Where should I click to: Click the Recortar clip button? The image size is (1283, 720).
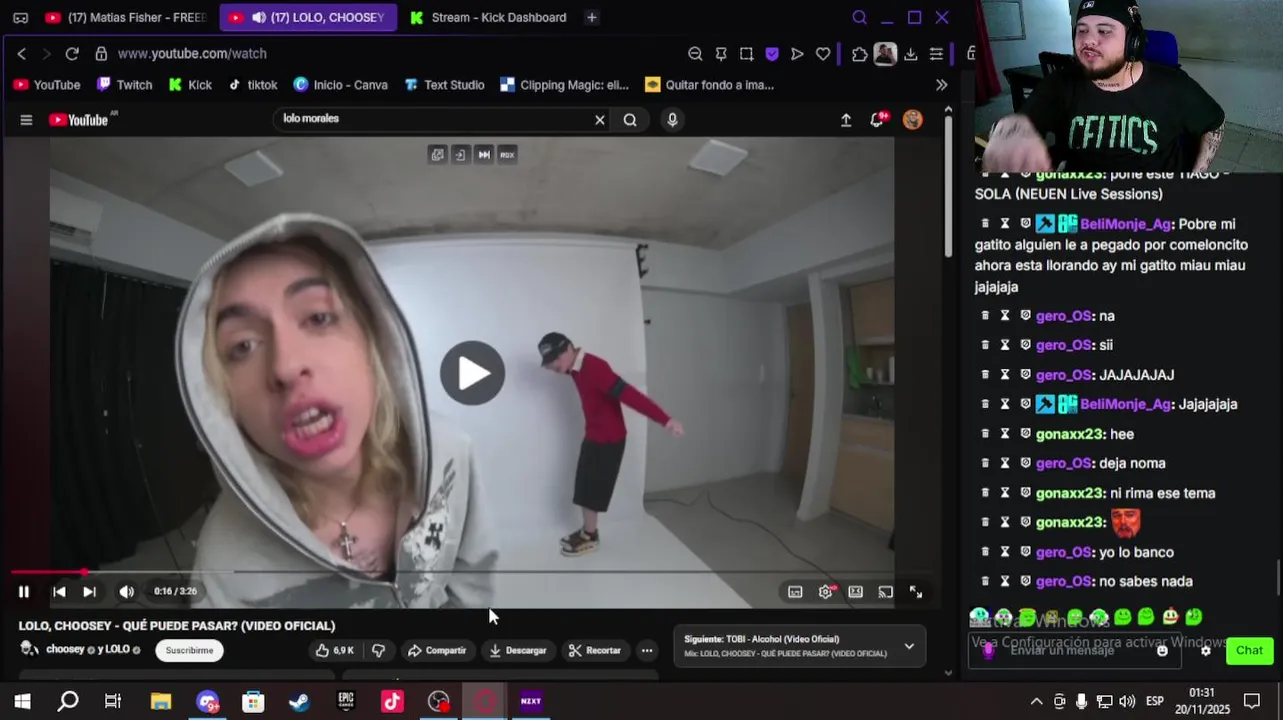pyautogui.click(x=595, y=650)
